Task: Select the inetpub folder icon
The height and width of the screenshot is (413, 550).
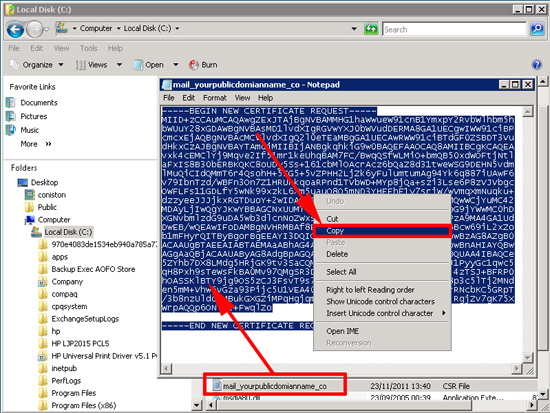Action: click(43, 368)
